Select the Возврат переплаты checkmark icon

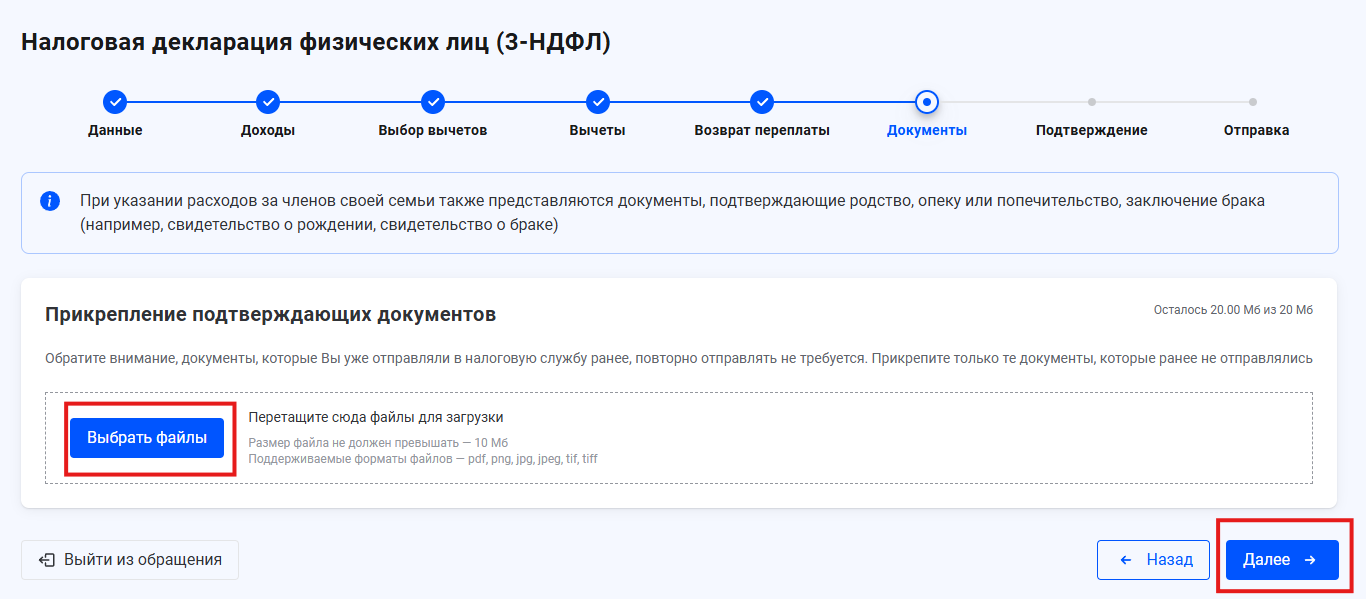[762, 101]
